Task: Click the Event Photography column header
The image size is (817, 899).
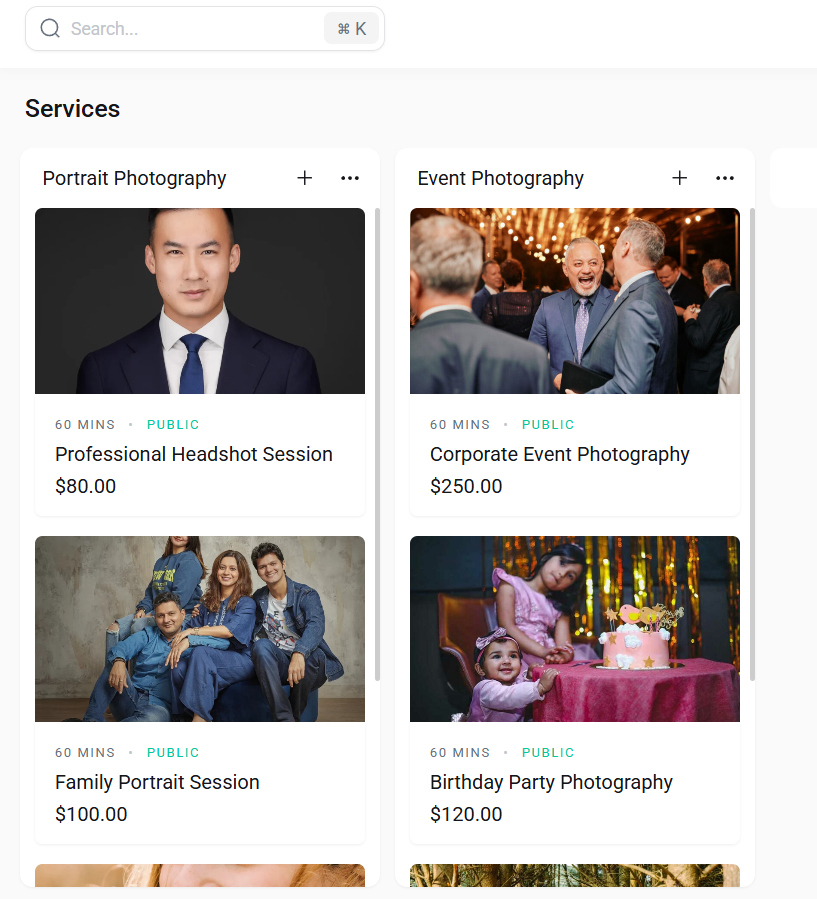Action: [501, 178]
